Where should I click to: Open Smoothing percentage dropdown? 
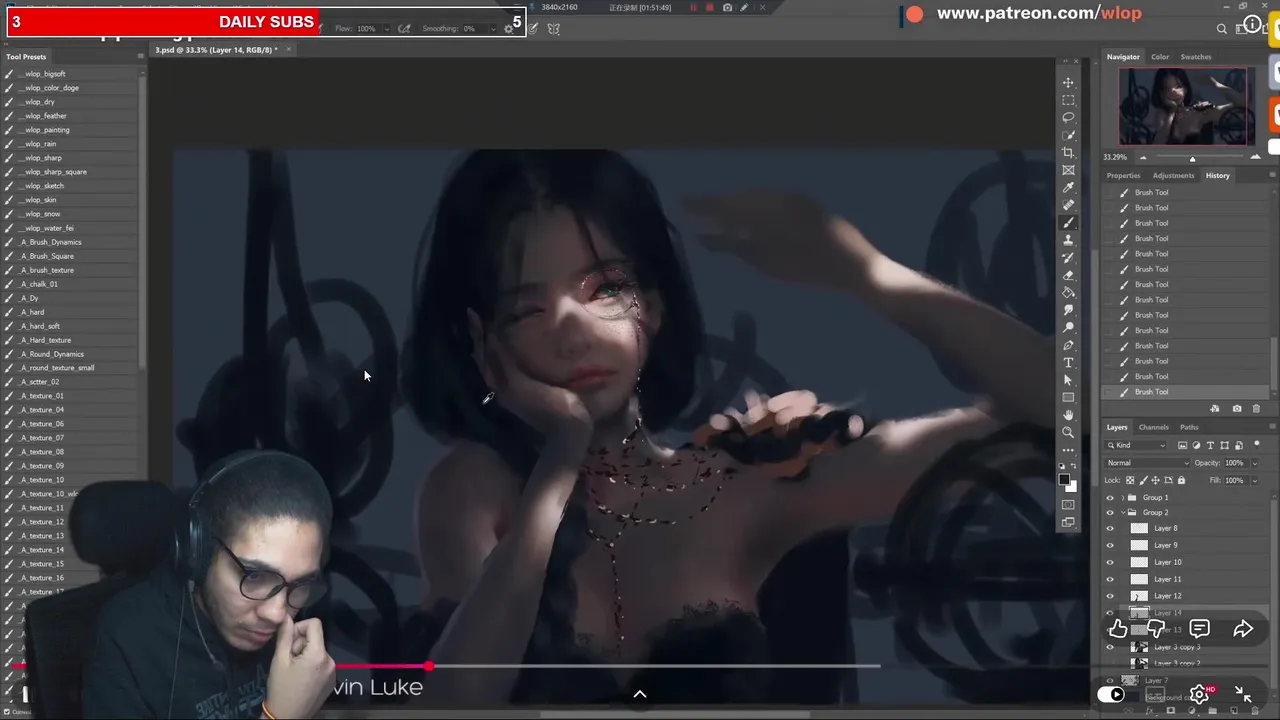[x=493, y=29]
